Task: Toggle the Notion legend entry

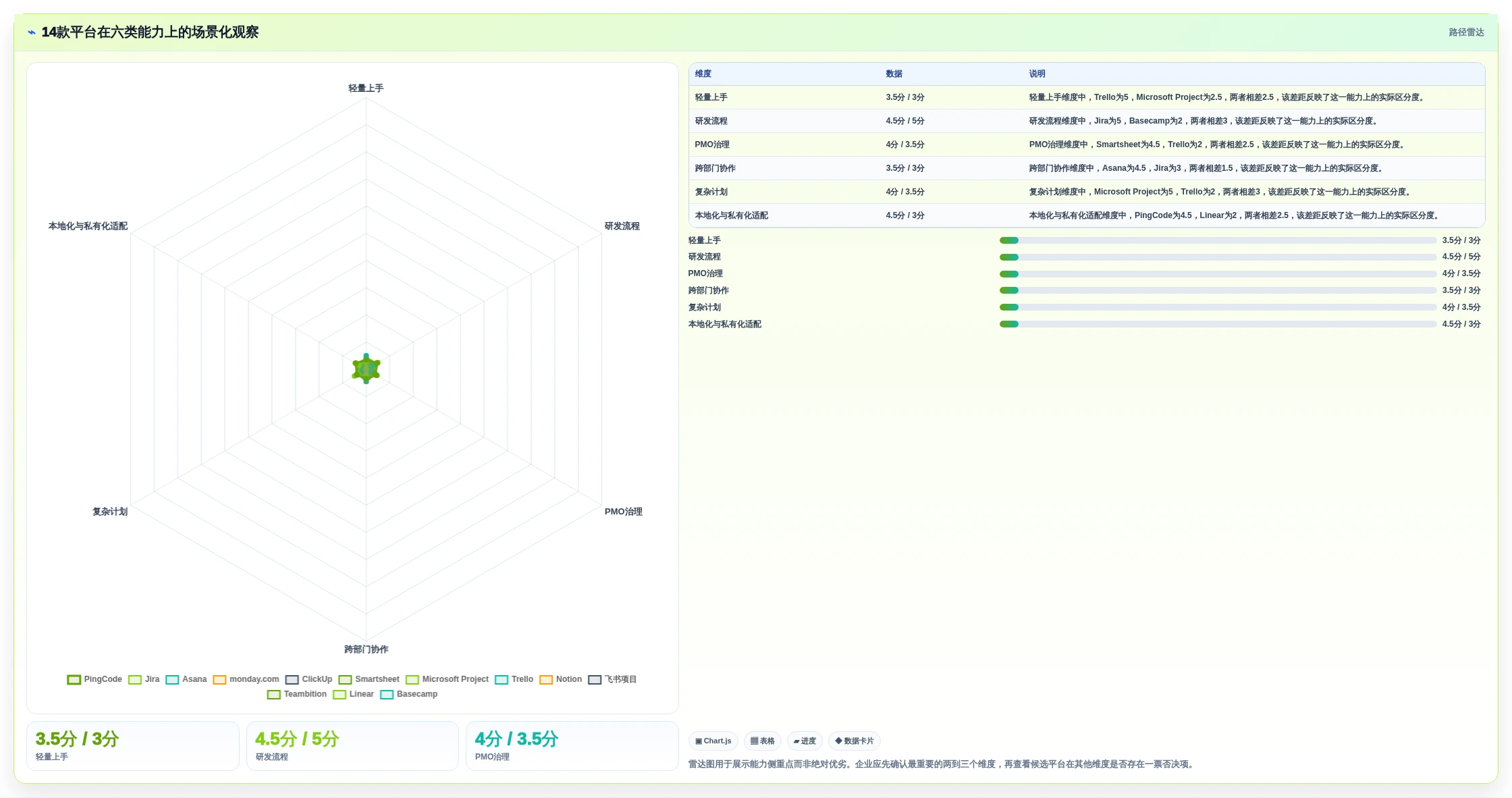Action: 560,679
